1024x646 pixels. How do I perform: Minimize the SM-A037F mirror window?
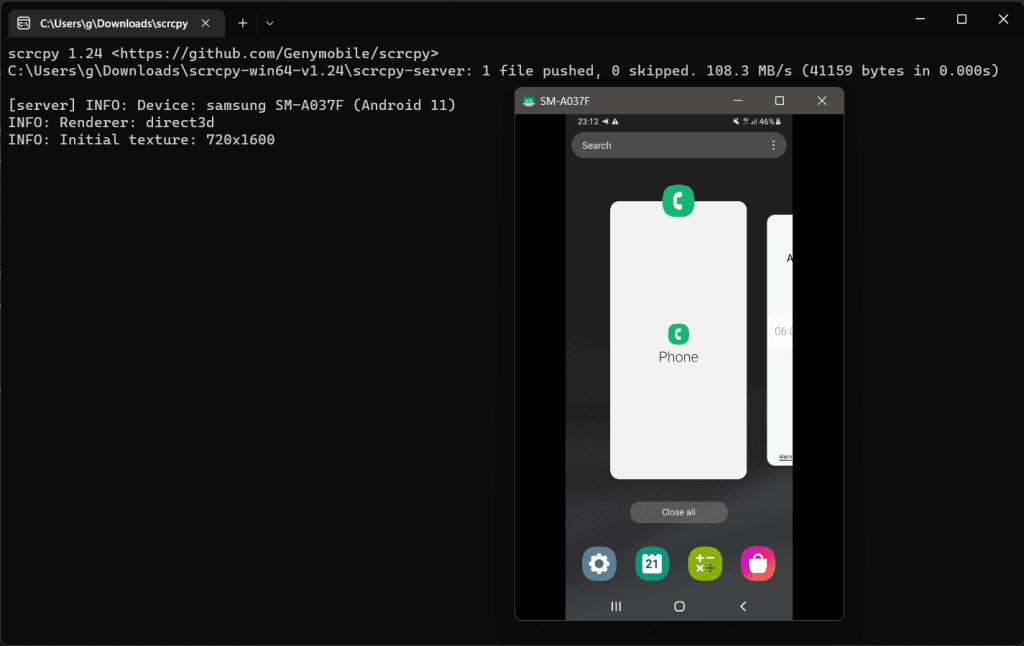(x=737, y=101)
